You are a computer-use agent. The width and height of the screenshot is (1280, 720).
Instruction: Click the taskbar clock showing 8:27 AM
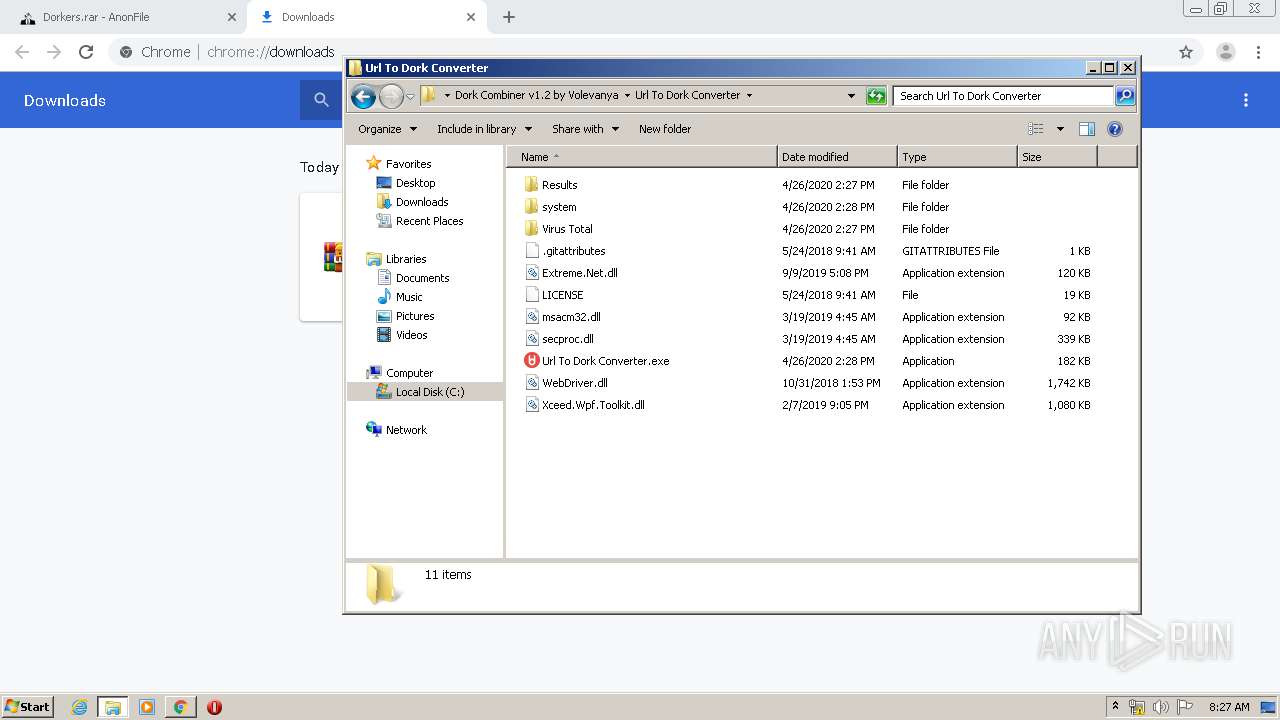[1229, 707]
